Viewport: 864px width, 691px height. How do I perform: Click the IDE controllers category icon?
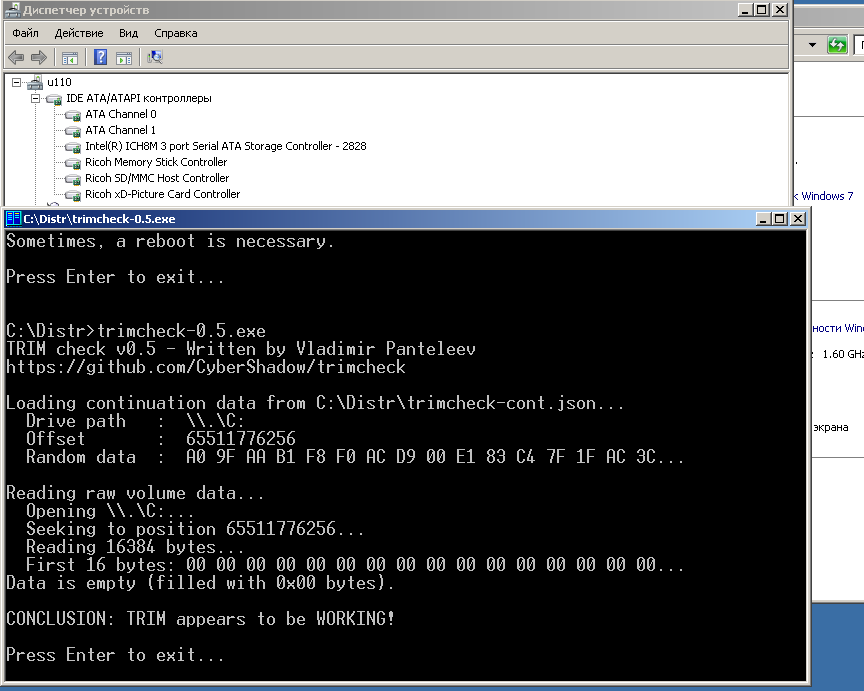[54, 99]
